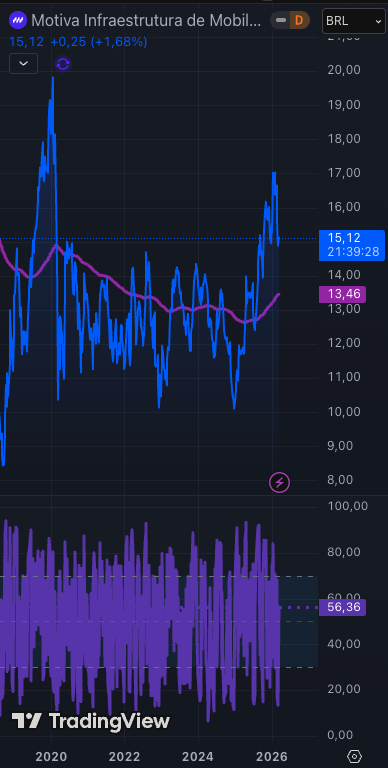Click the 2026 time axis label
Viewport: 388px width, 768px height.
pos(272,757)
